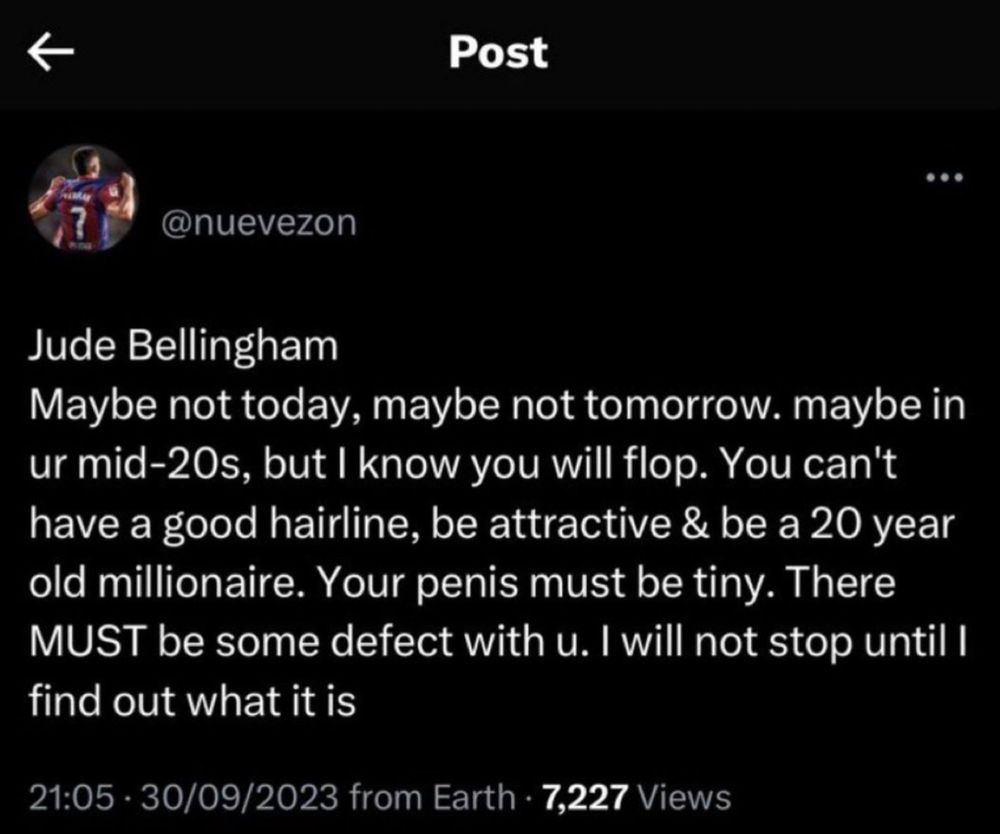
Task: Click the last line "find out what it is"
Action: pyautogui.click(x=192, y=701)
